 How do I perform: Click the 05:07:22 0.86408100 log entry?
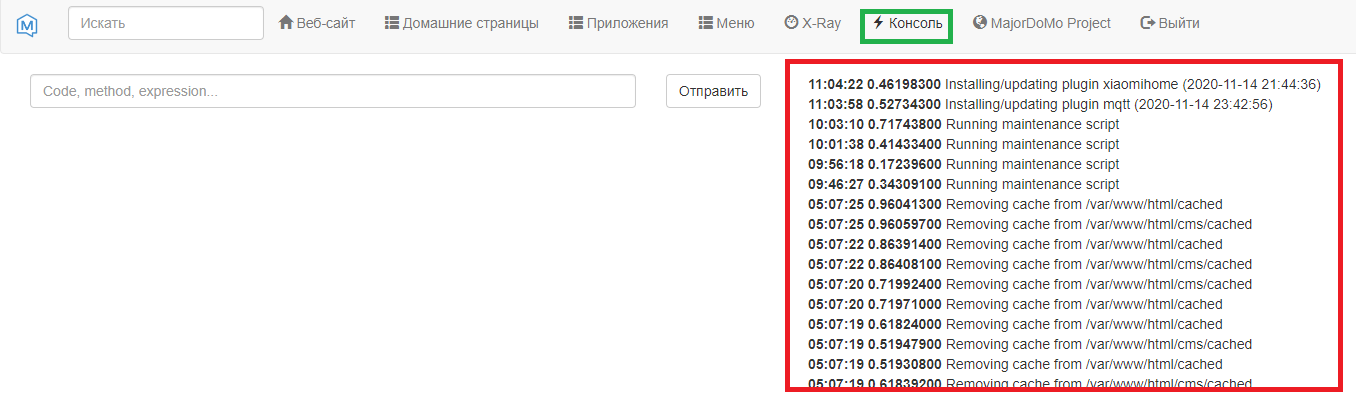(x=1030, y=264)
